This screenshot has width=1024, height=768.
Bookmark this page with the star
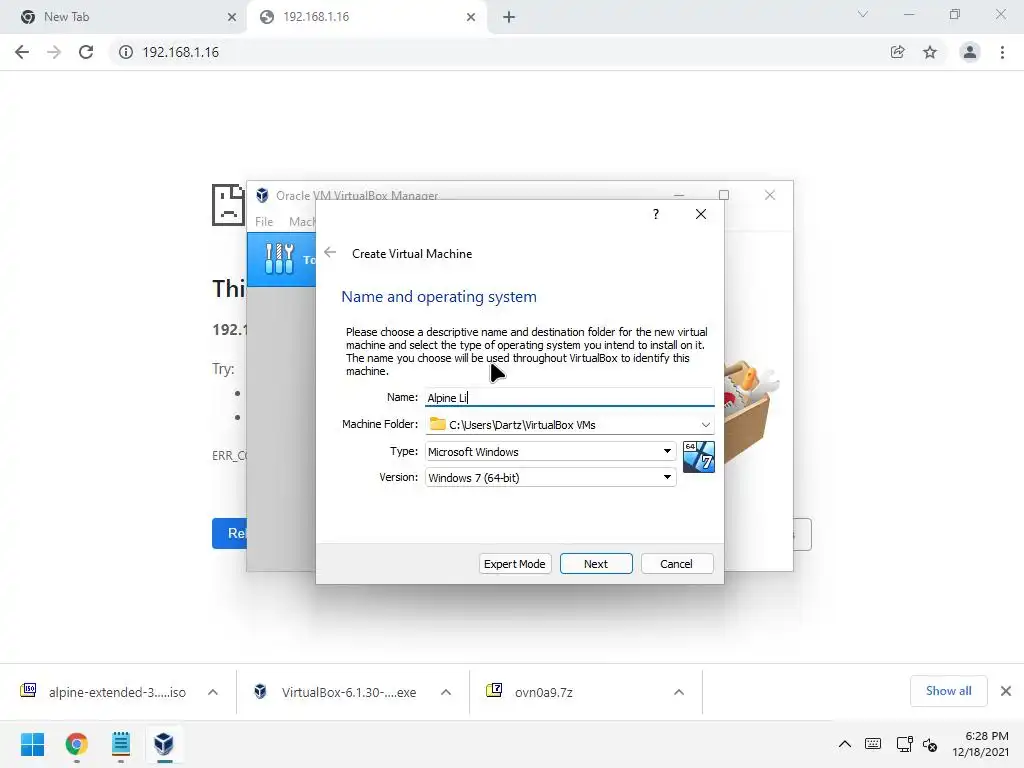930,52
